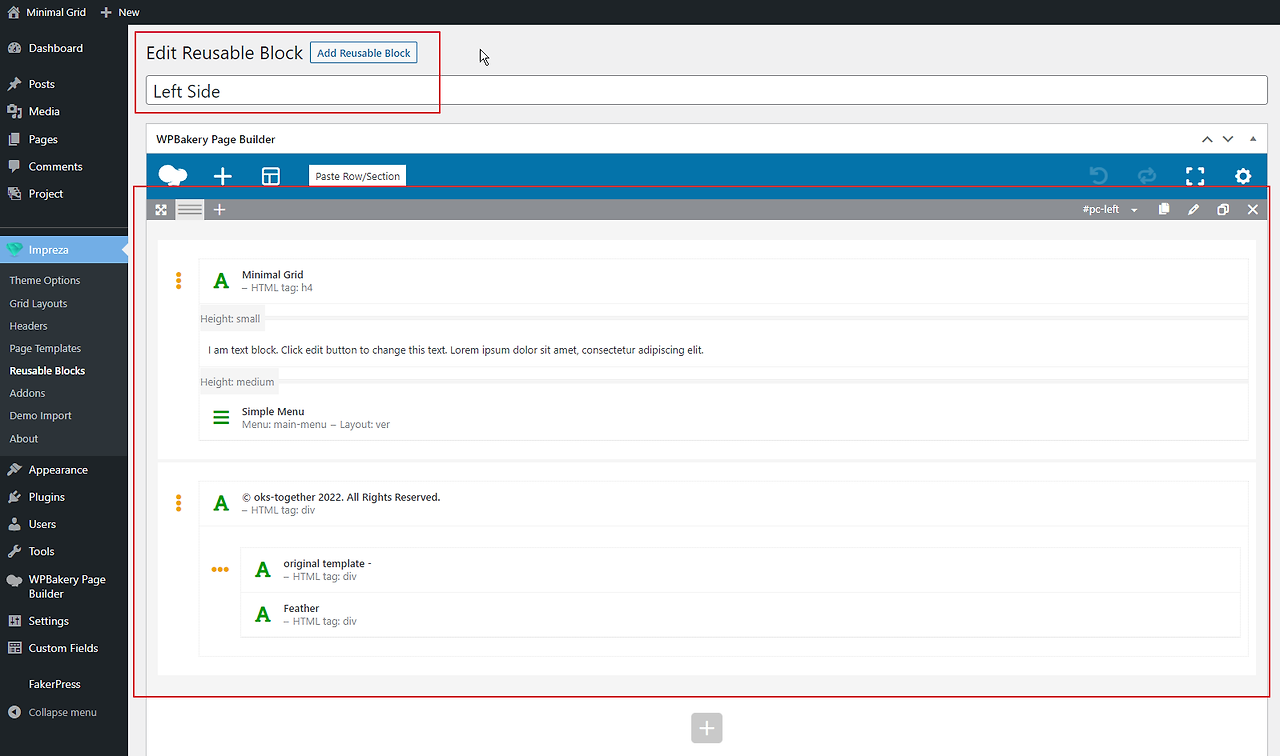Click Add Reusable Block button
The width and height of the screenshot is (1280, 756).
pos(363,53)
